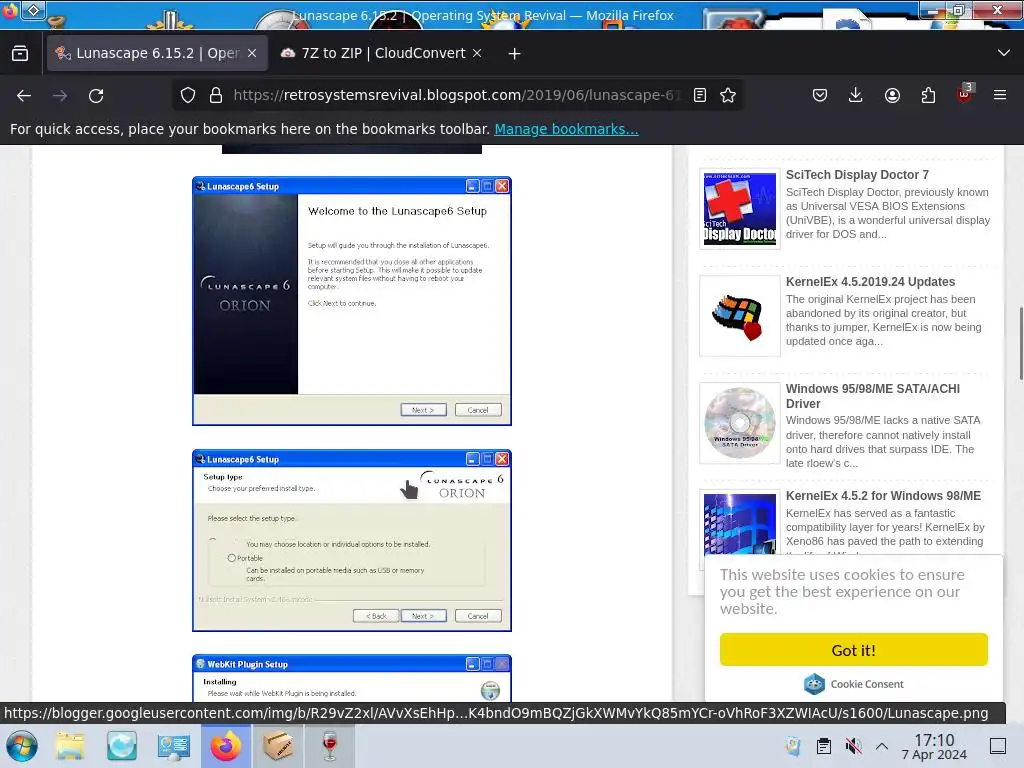Viewport: 1024px width, 768px height.
Task: Click the uBlock Origin extension icon
Action: coord(964,95)
